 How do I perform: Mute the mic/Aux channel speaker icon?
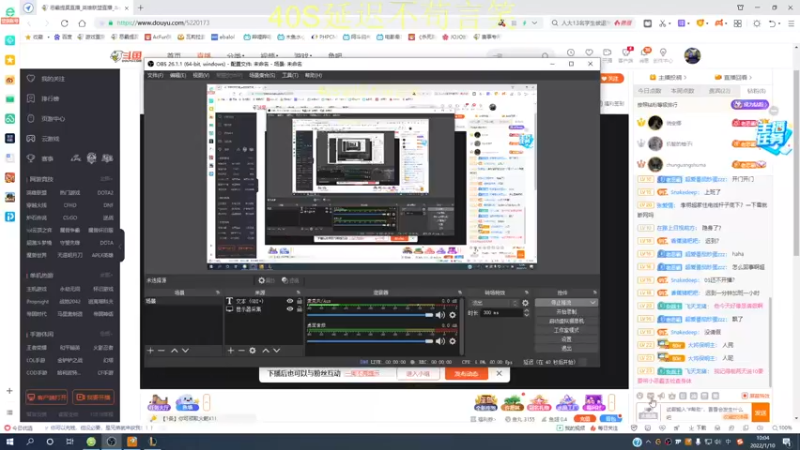tap(440, 315)
